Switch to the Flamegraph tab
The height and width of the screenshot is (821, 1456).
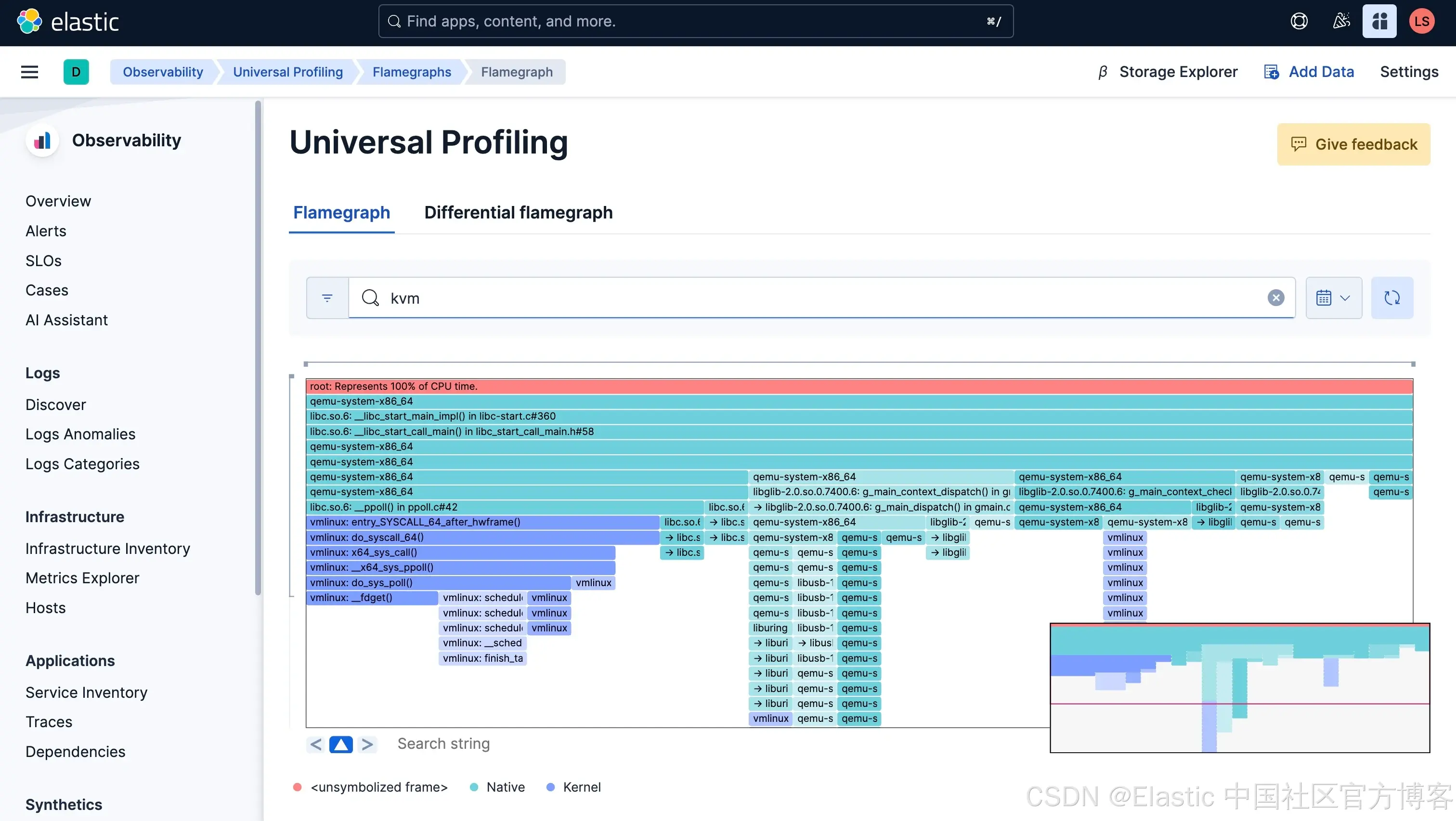coord(341,212)
